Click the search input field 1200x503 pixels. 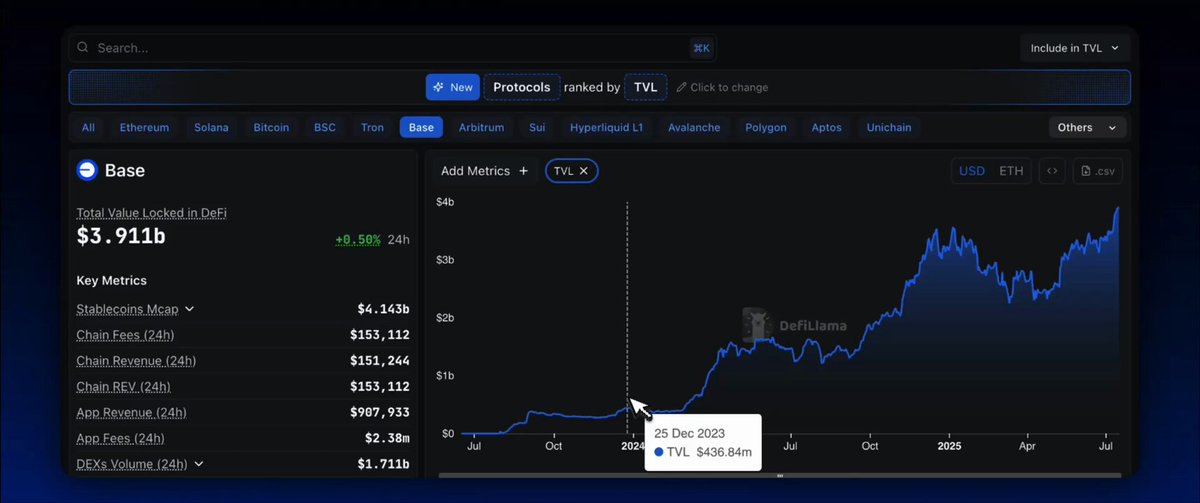(x=392, y=48)
